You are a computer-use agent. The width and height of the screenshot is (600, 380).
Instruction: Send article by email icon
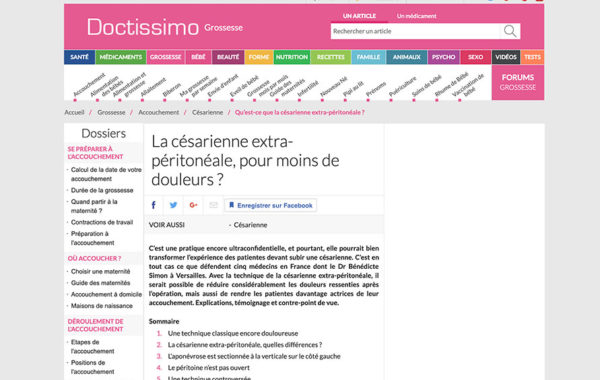pyautogui.click(x=213, y=205)
